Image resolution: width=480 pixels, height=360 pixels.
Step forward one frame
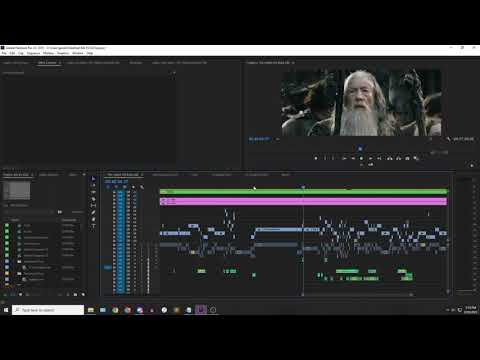pos(370,158)
